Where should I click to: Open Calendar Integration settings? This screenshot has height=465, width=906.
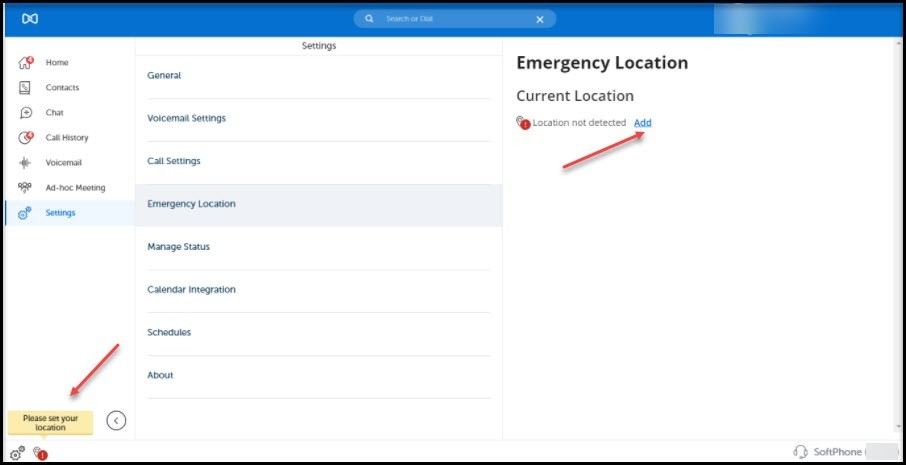[191, 290]
